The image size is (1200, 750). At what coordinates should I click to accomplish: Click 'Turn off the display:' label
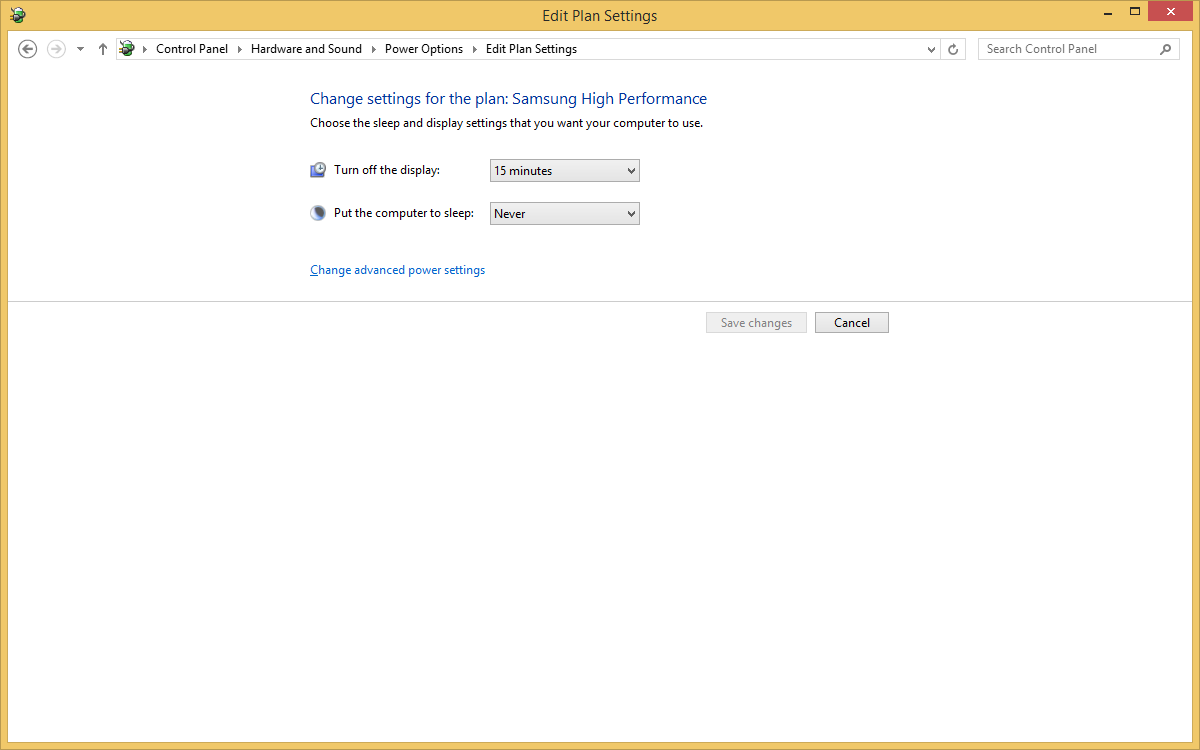[x=387, y=170]
